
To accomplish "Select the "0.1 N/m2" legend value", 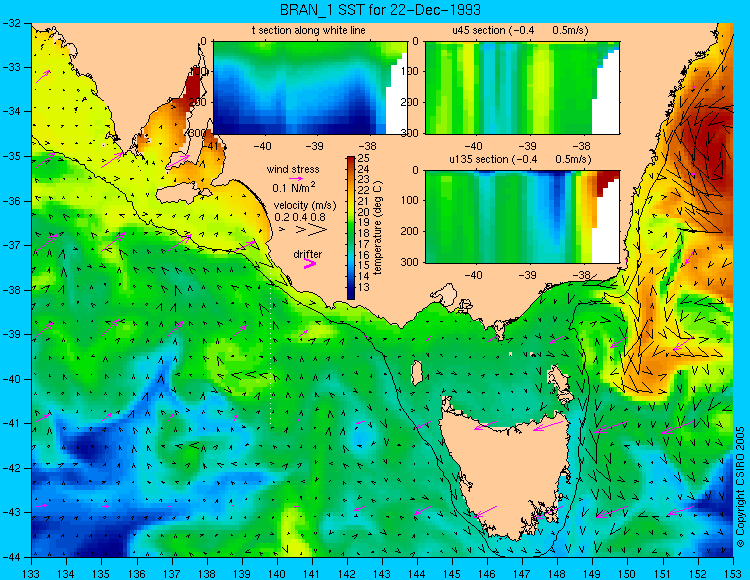I will tap(294, 187).
